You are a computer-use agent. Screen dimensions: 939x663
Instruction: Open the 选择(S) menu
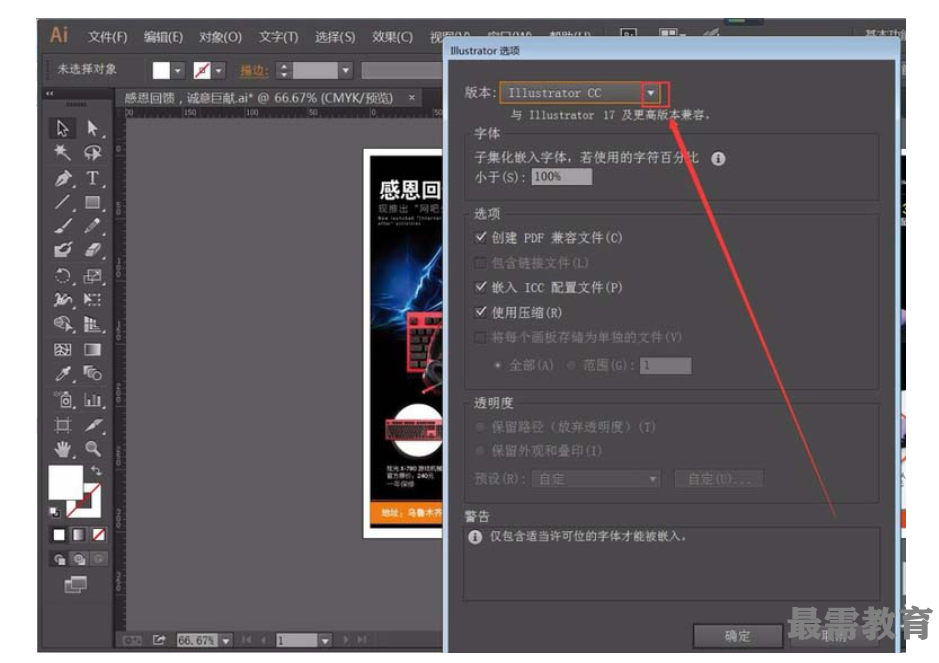click(335, 37)
